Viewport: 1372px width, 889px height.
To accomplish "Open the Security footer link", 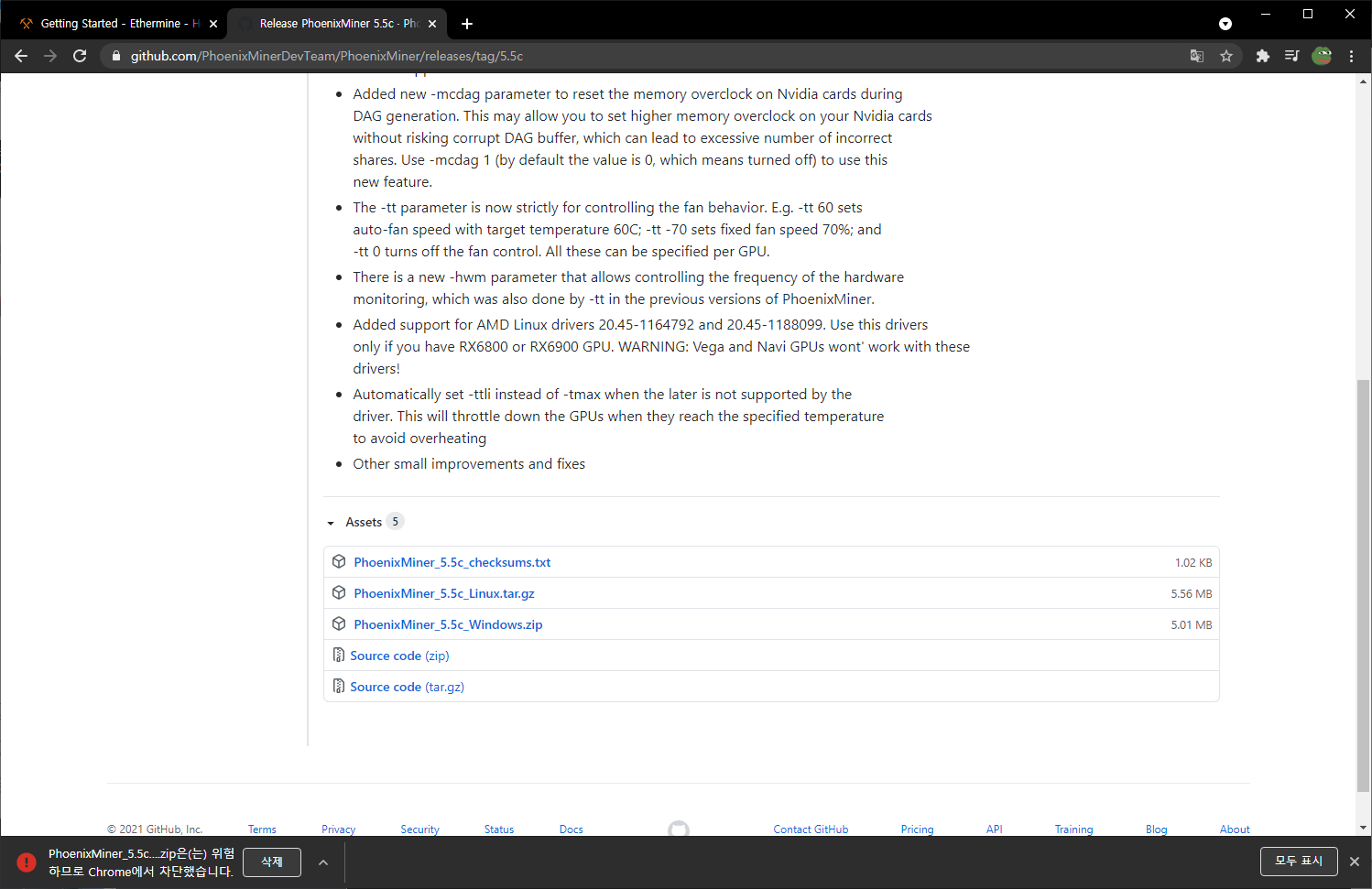I will pos(419,829).
